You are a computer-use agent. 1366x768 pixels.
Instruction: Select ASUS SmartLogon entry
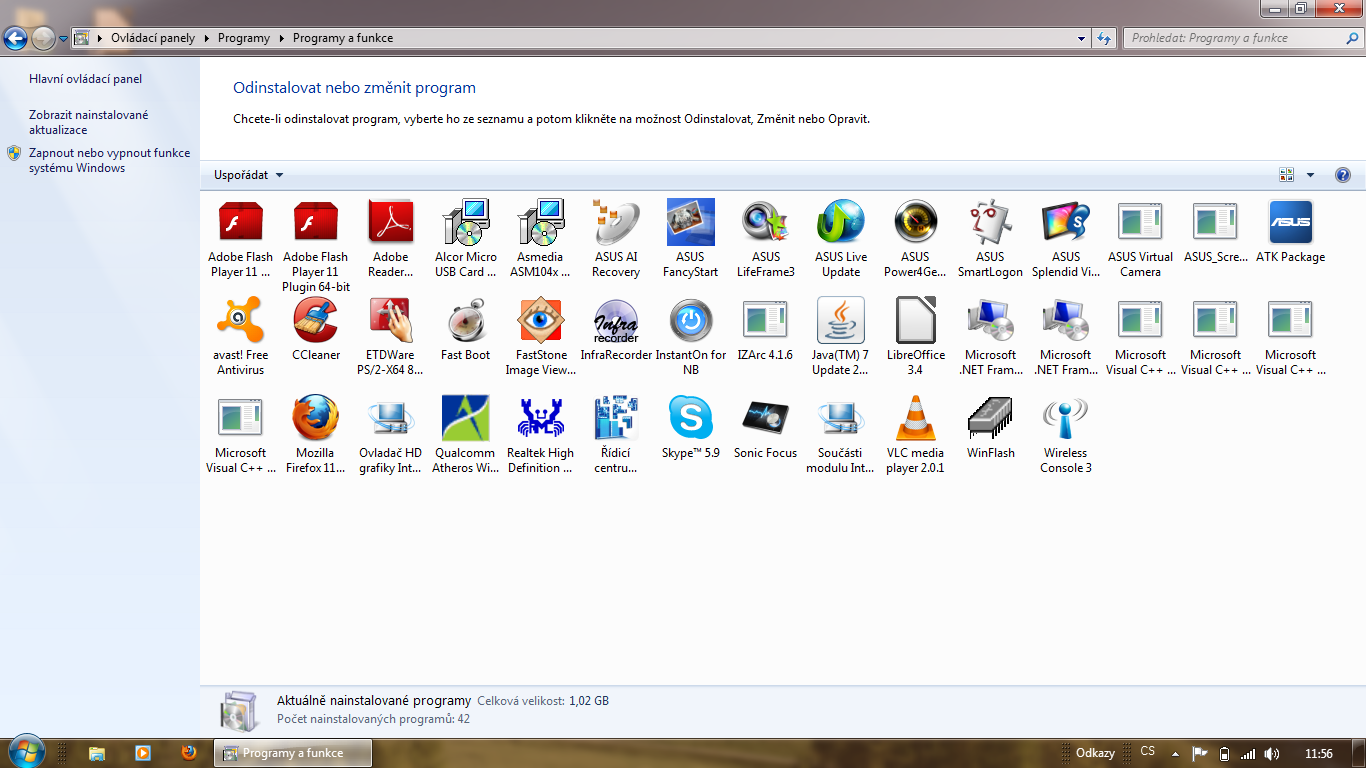click(x=991, y=239)
